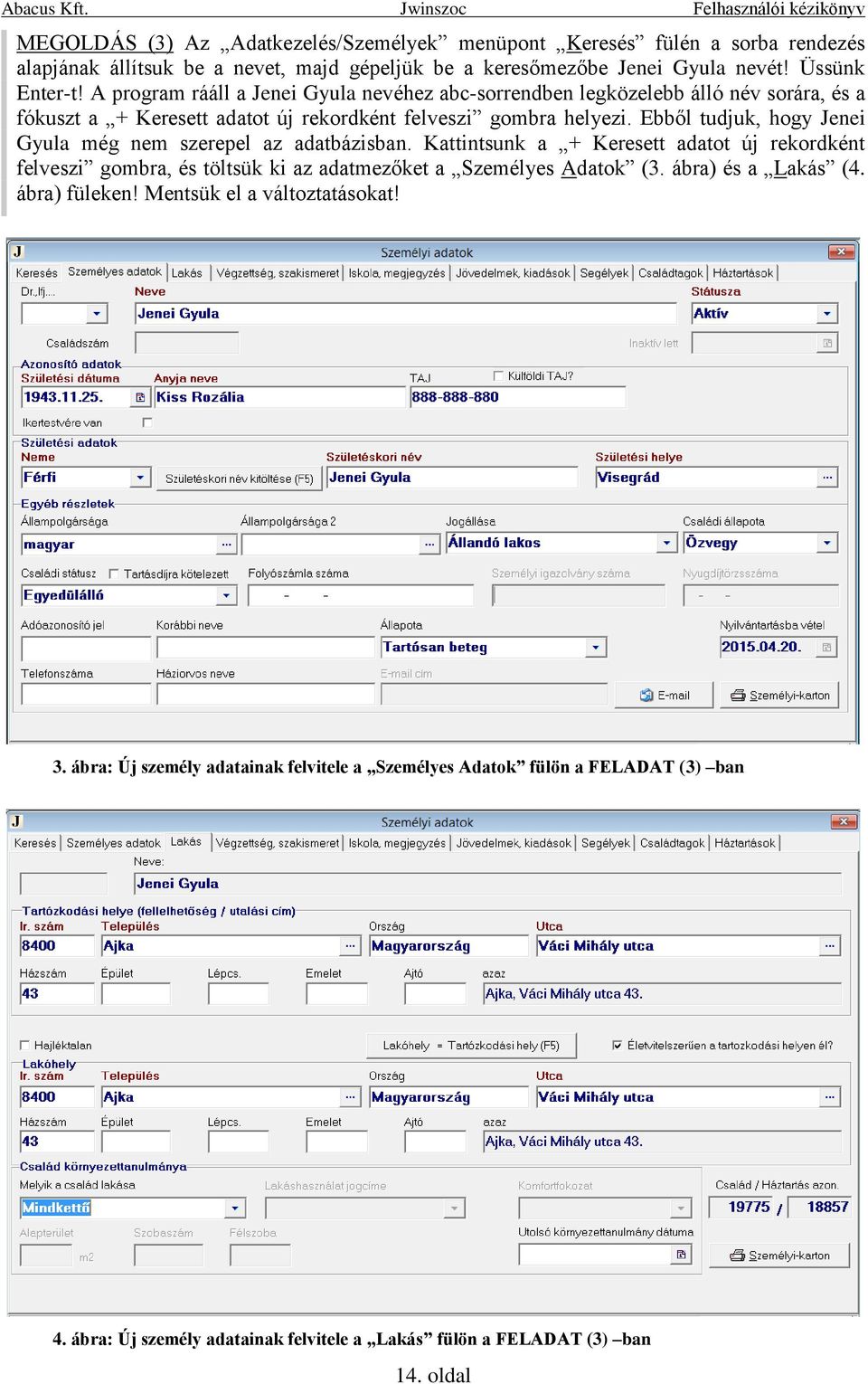Open settlement lookup beside Ajka in Lakóhely
The height and width of the screenshot is (1384, 868).
point(351,1097)
